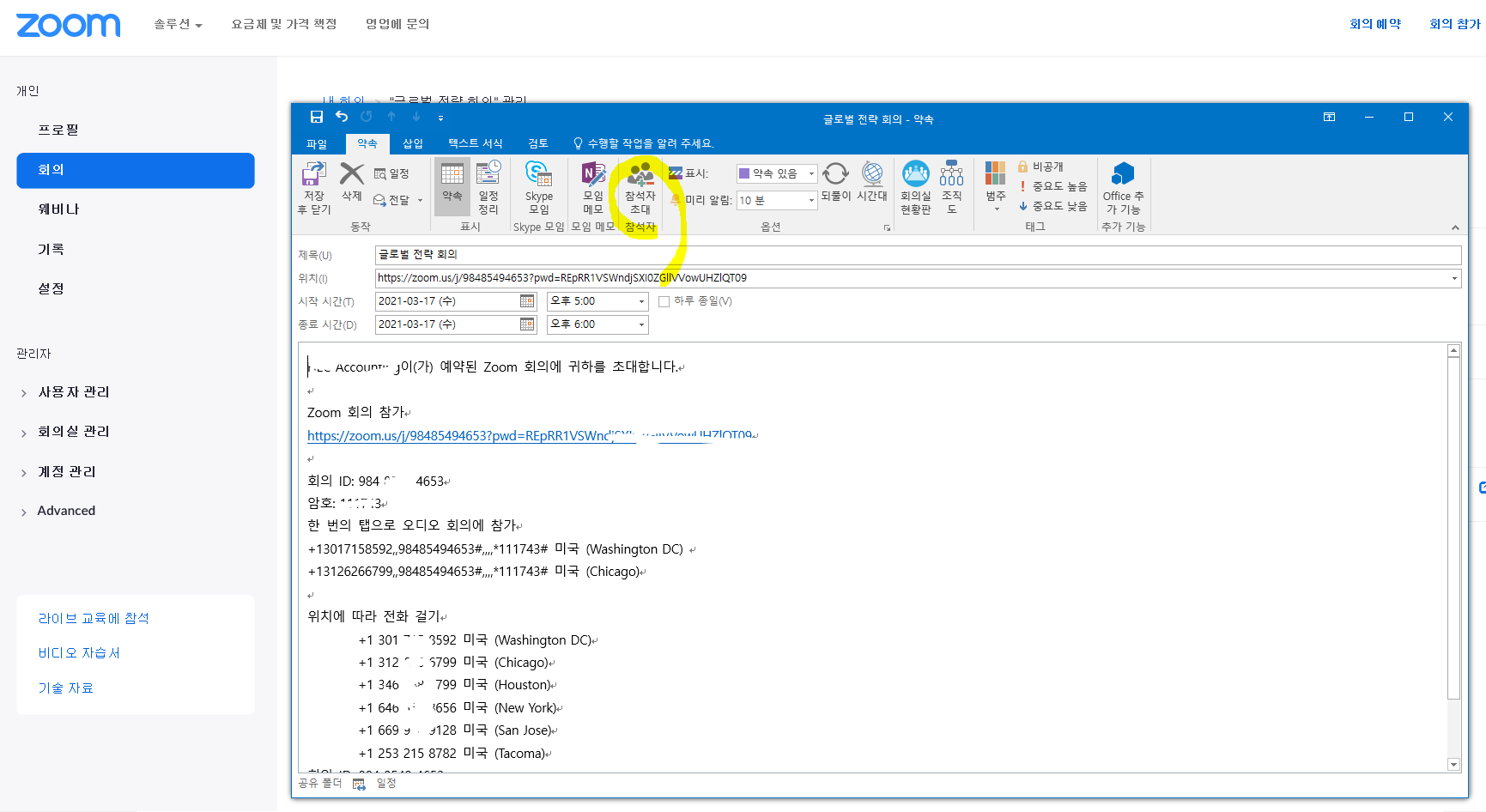Click the ribbon display options icon
1486x812 pixels.
click(1329, 117)
